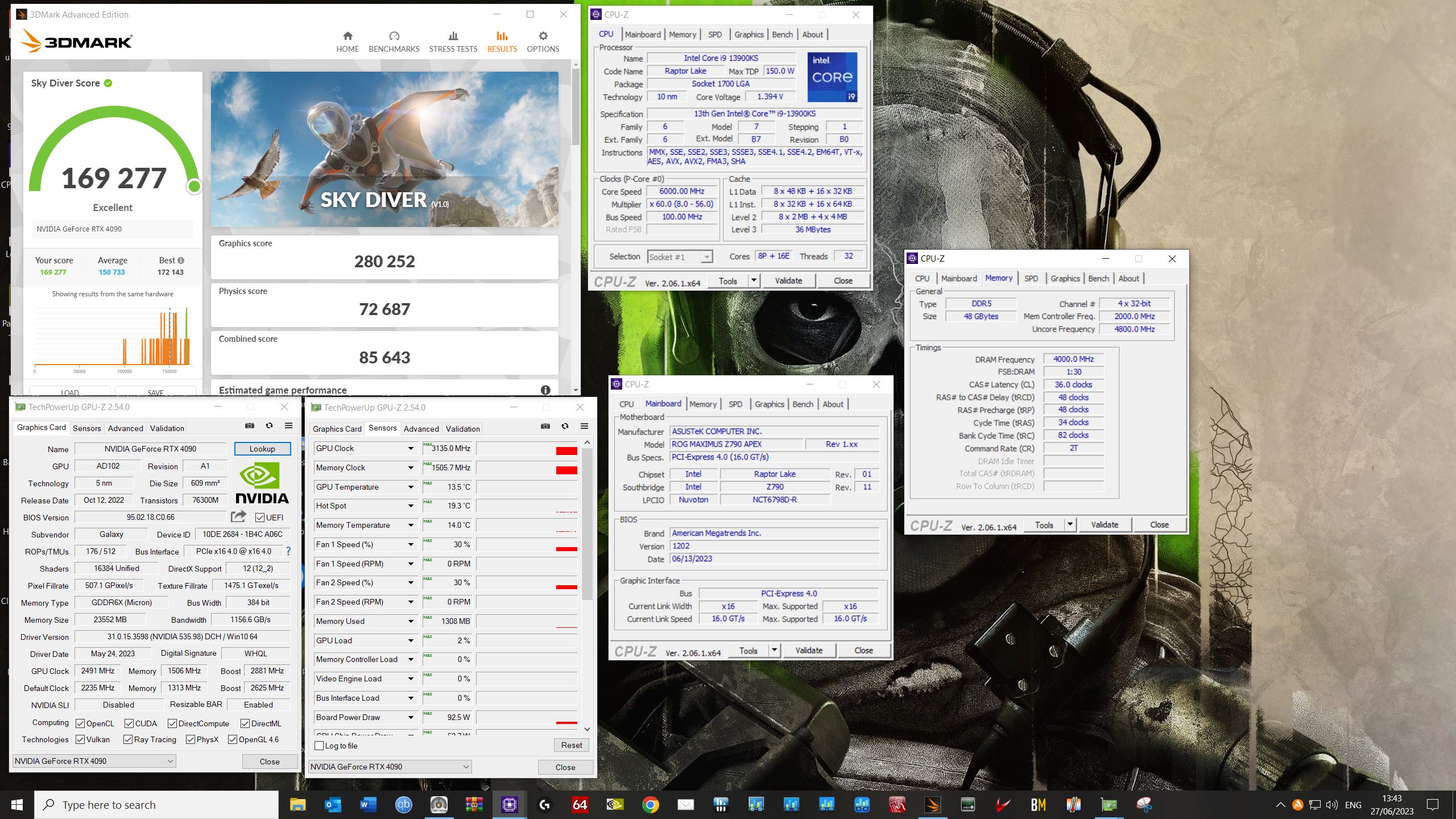
Task: Toggle OpenCL computing checkbox
Action: [80, 723]
